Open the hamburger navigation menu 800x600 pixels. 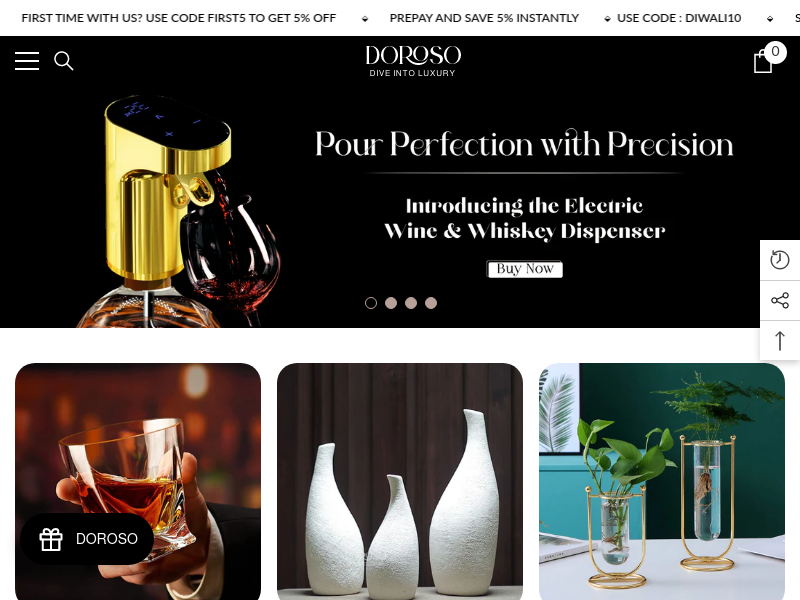[27, 61]
